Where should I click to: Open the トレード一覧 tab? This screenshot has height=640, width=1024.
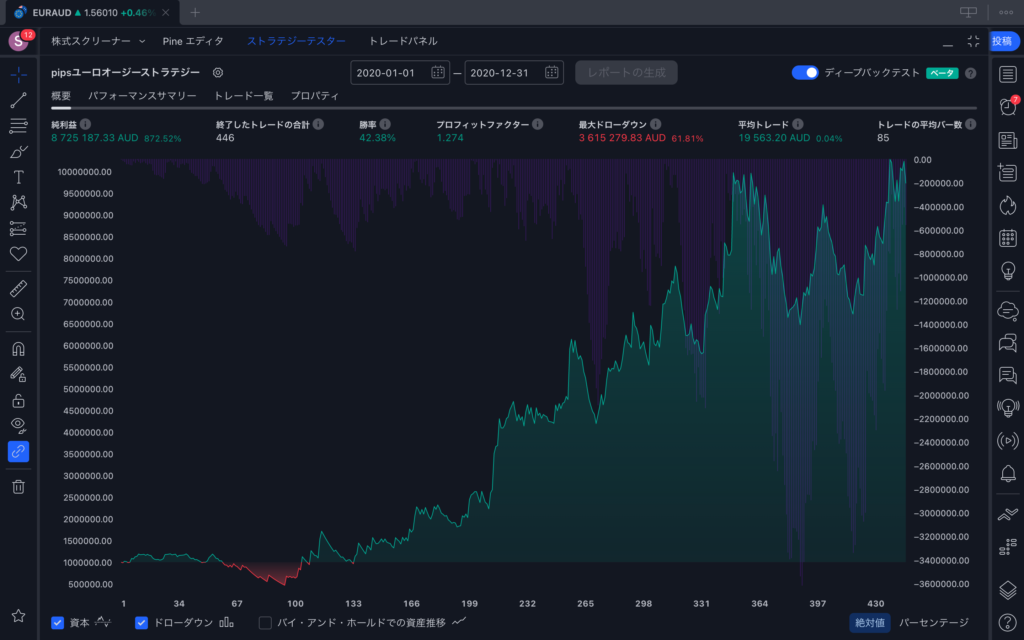[244, 96]
